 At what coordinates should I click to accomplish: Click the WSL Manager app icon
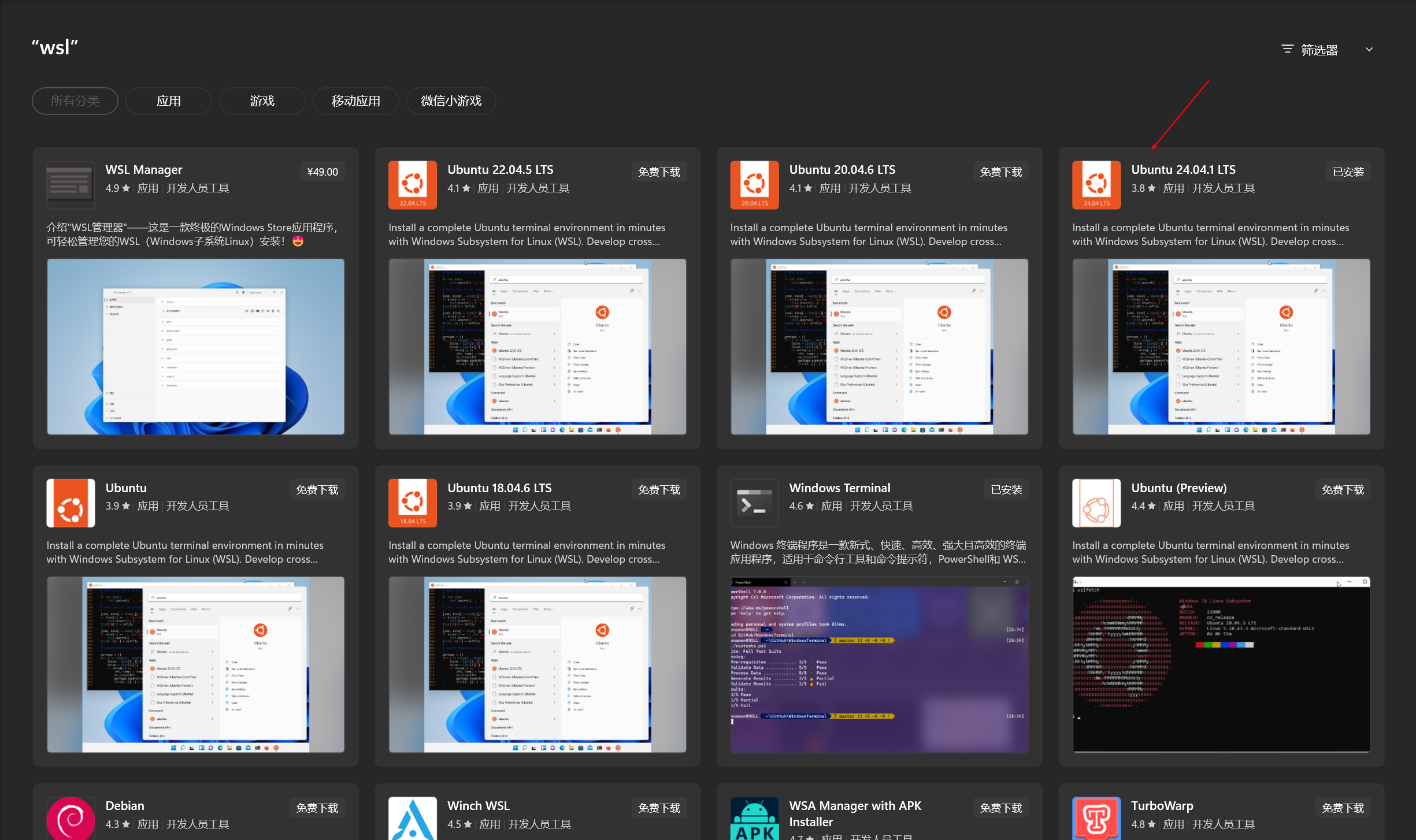(70, 185)
